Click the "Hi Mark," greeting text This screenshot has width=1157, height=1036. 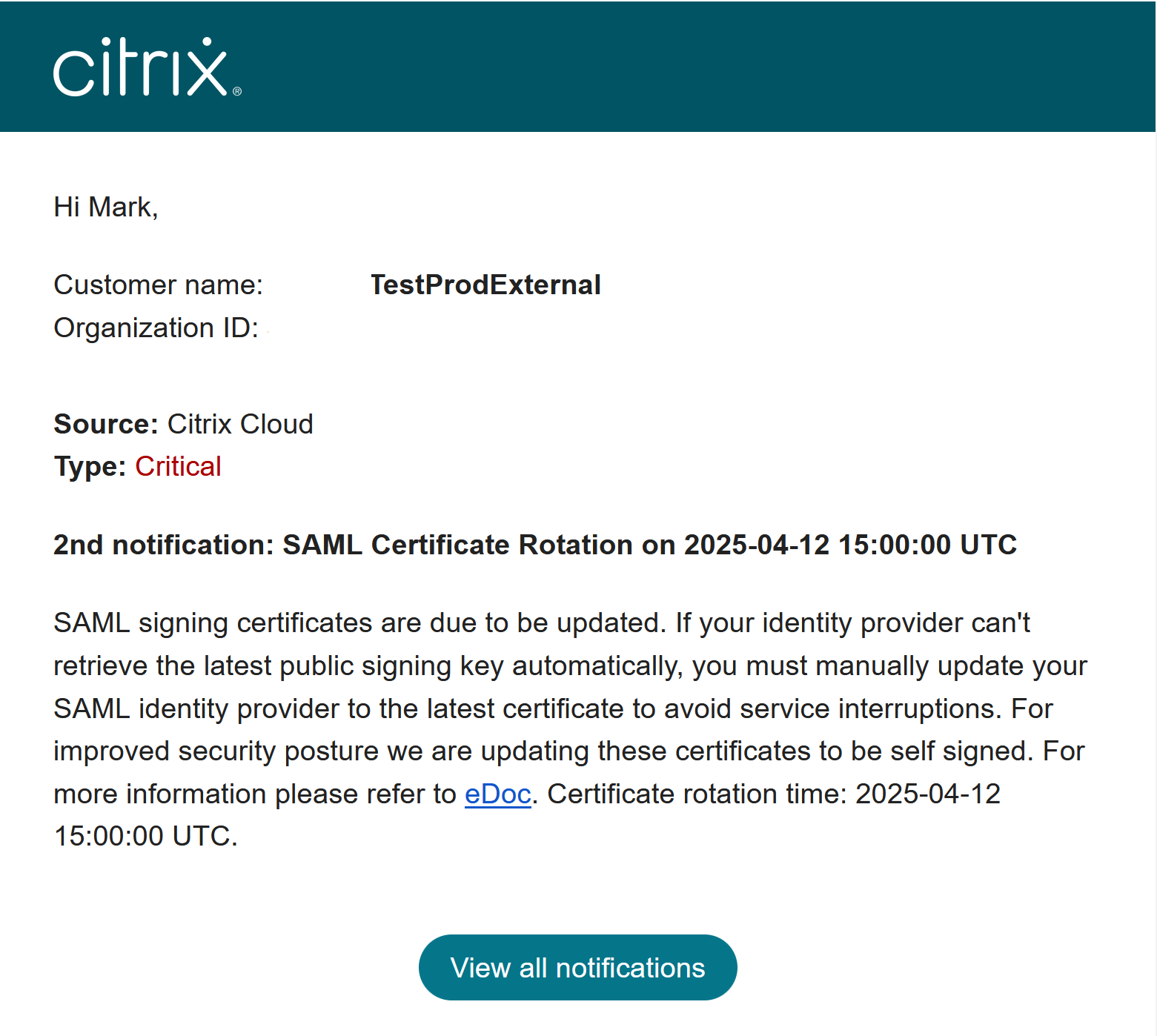[106, 207]
